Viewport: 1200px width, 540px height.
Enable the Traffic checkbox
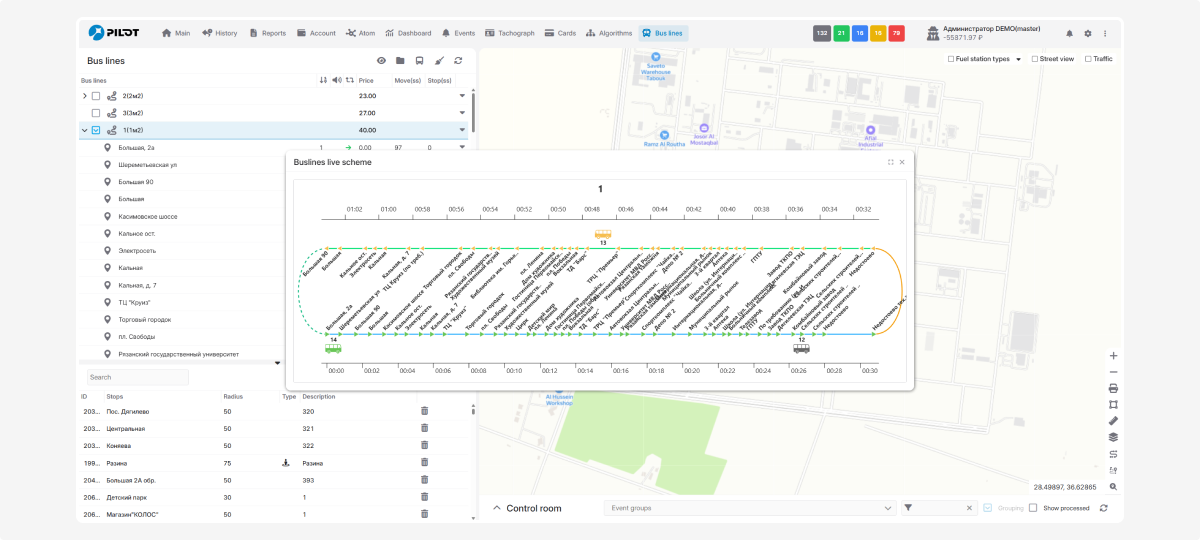[x=1086, y=59]
